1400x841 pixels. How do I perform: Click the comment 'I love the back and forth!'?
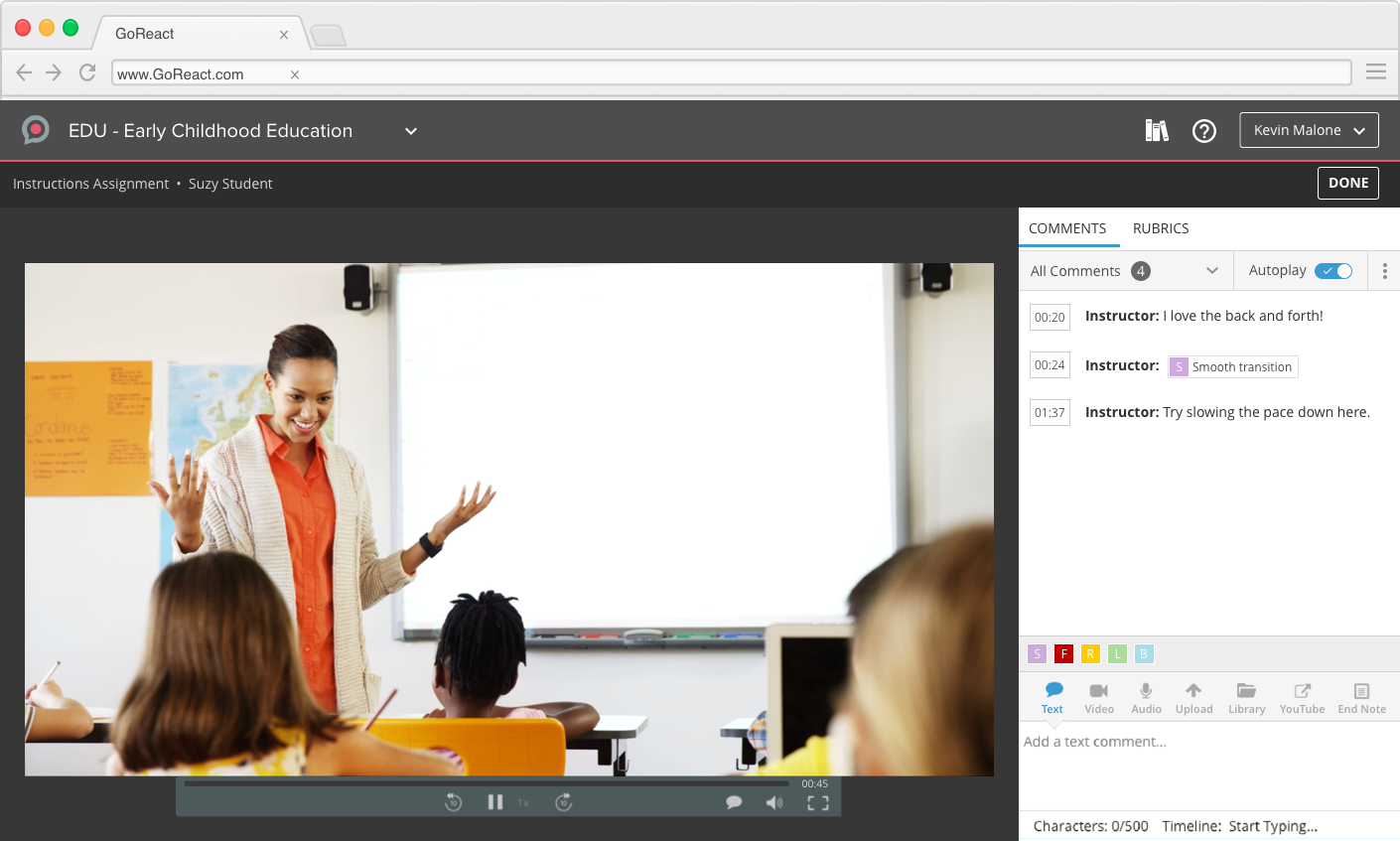click(1243, 316)
